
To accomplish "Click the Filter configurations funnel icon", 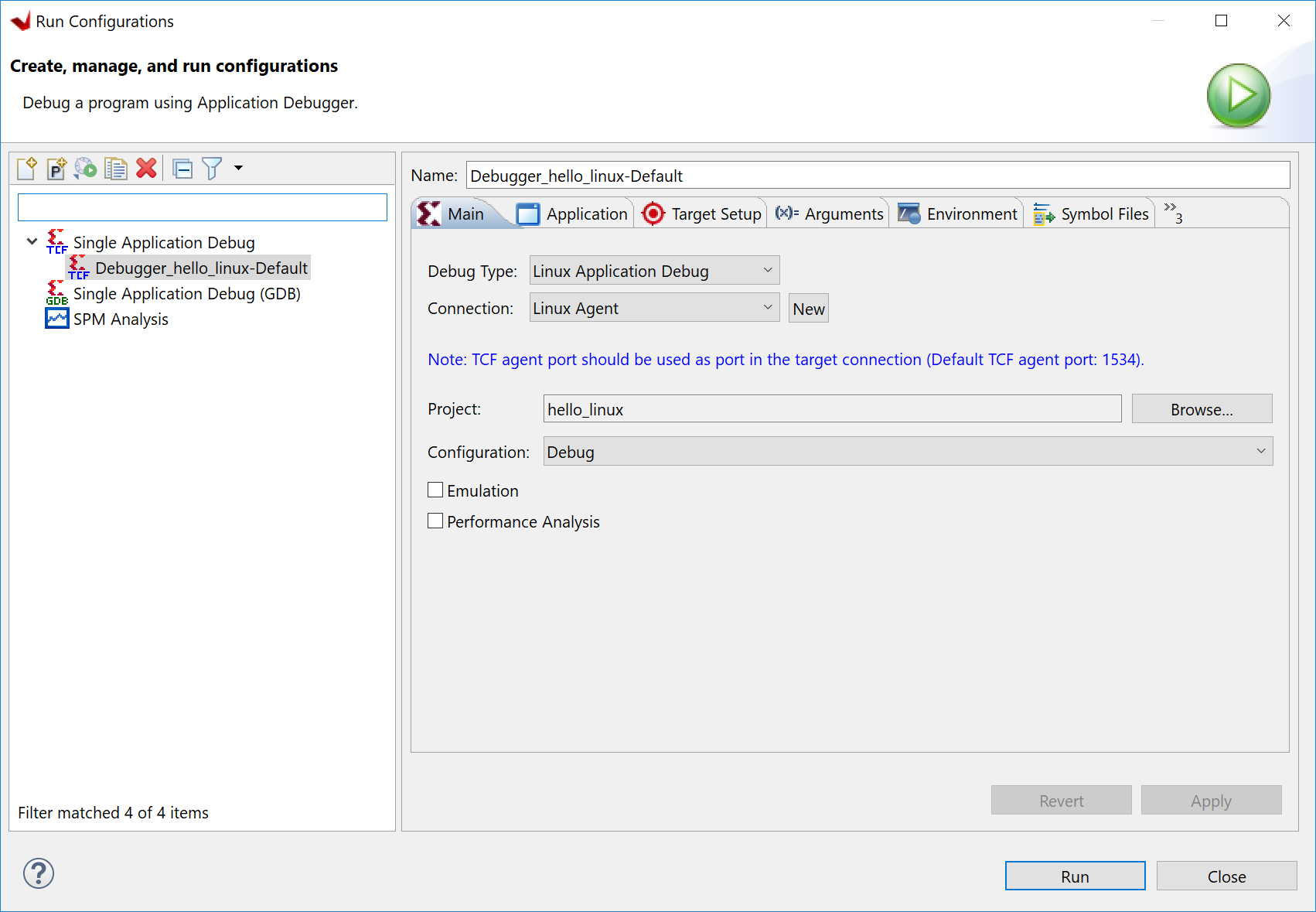I will coord(212,168).
